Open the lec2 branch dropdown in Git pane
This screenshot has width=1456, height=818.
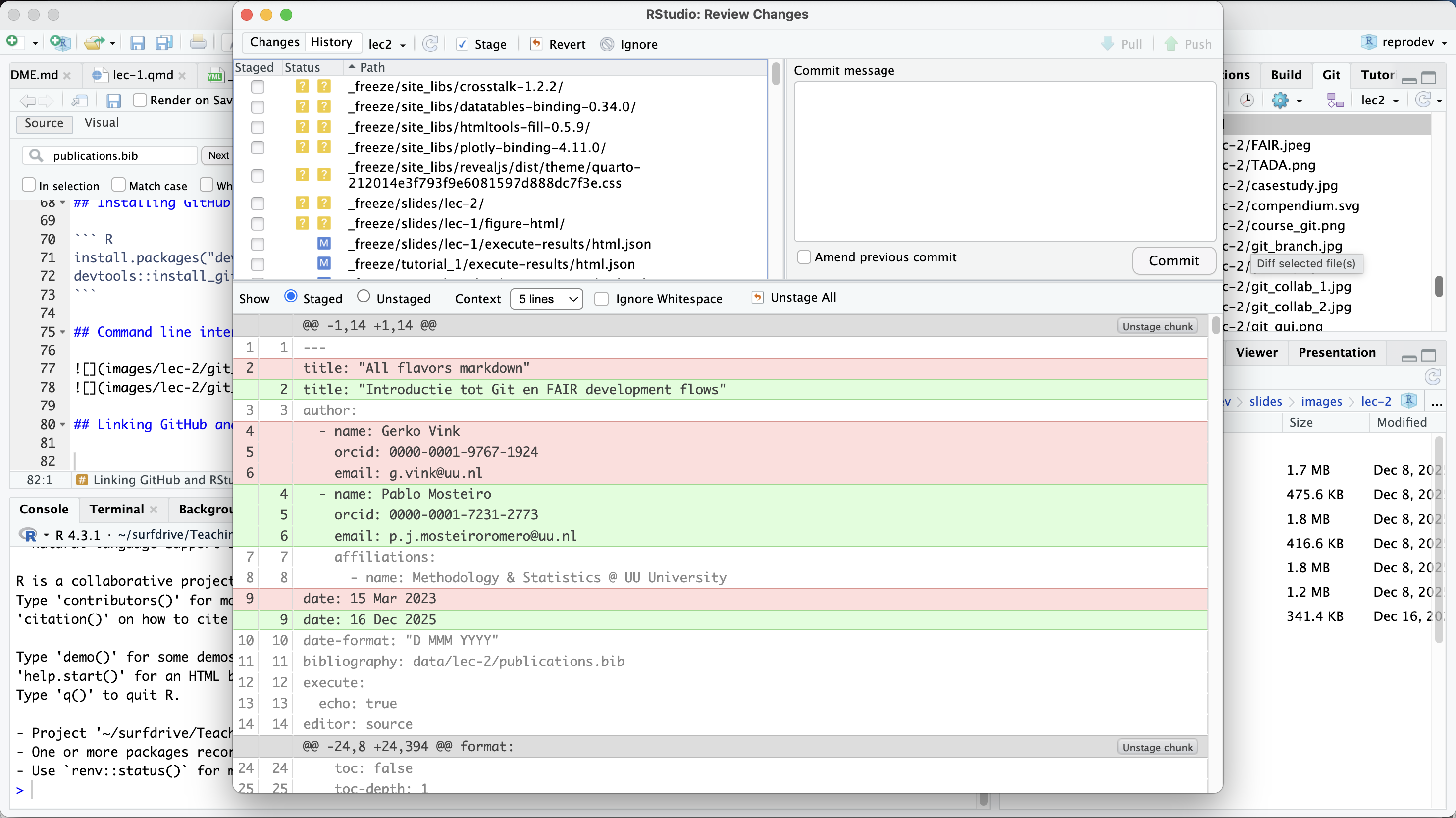(x=1380, y=101)
